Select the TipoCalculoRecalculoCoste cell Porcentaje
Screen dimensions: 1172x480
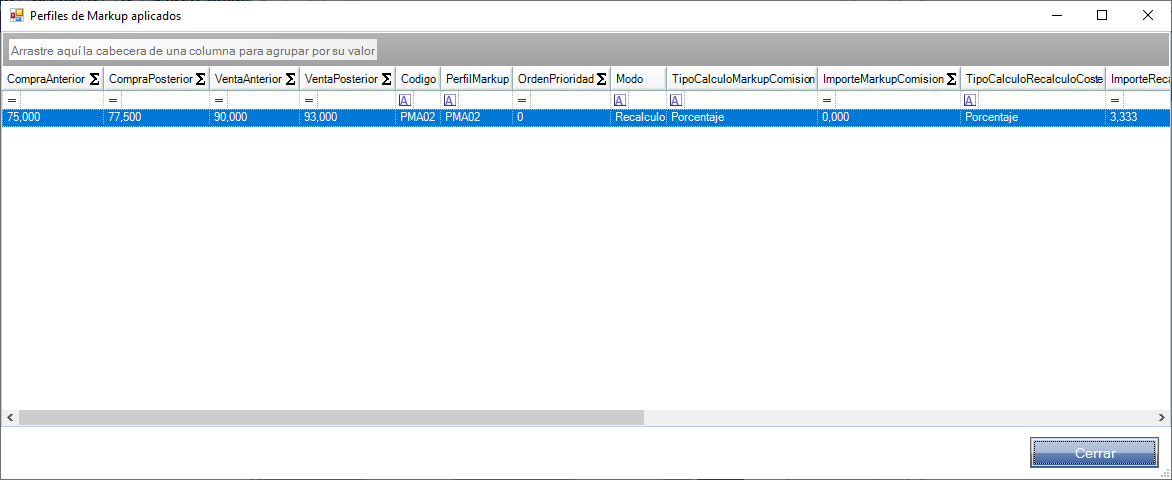pyautogui.click(x=1033, y=117)
